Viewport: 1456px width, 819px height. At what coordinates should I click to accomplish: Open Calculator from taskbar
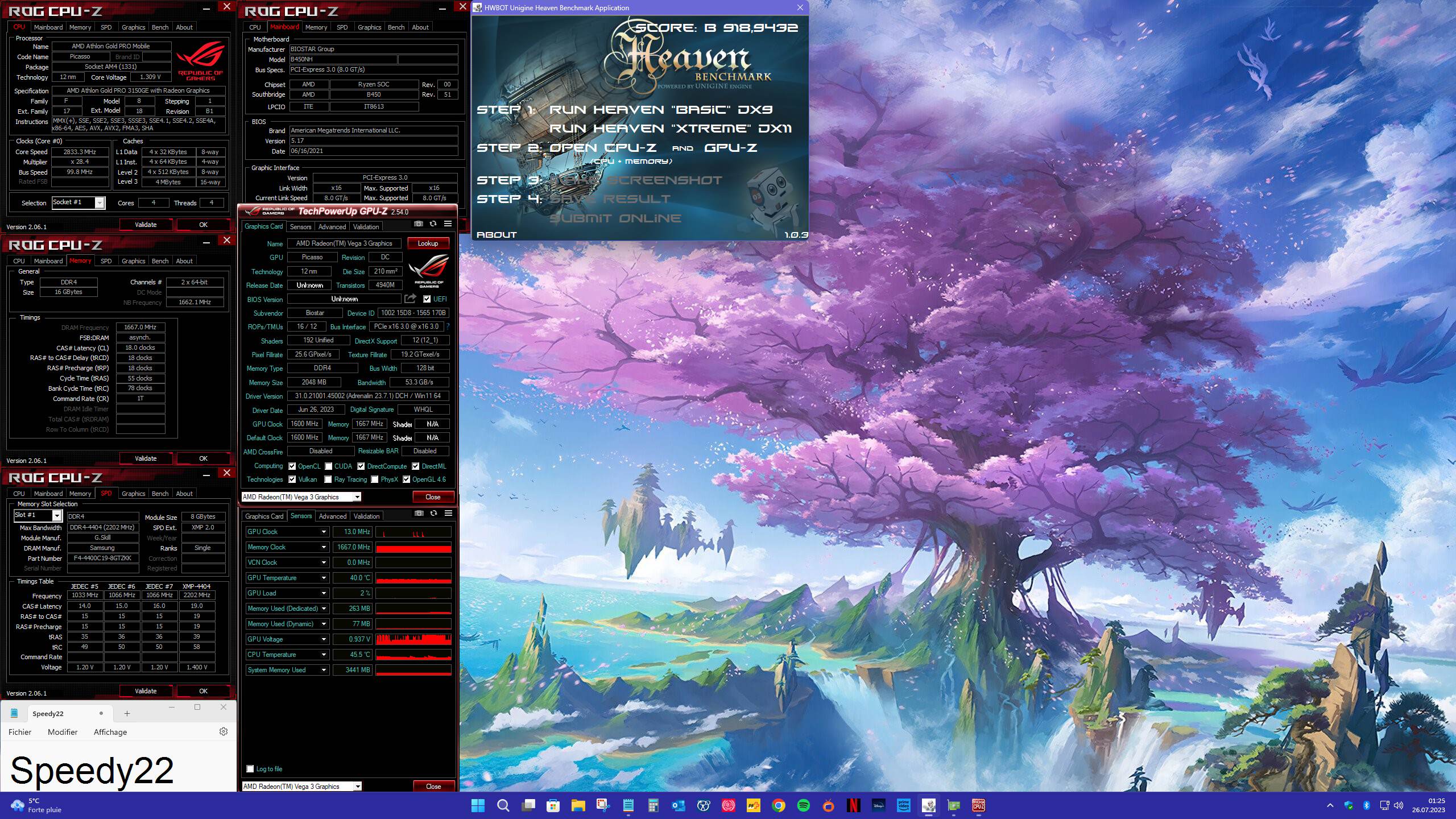click(653, 805)
